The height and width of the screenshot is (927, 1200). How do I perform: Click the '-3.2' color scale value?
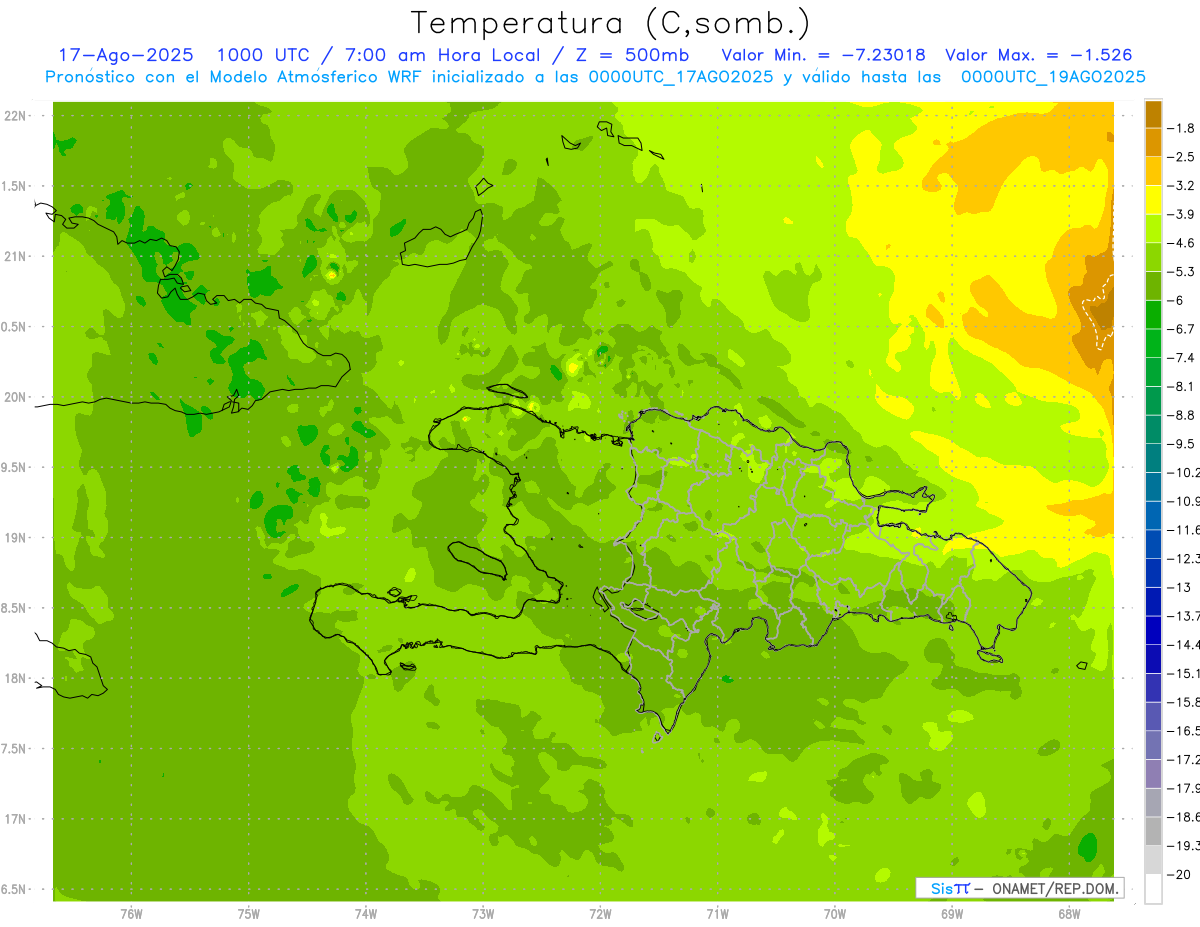click(x=1182, y=186)
